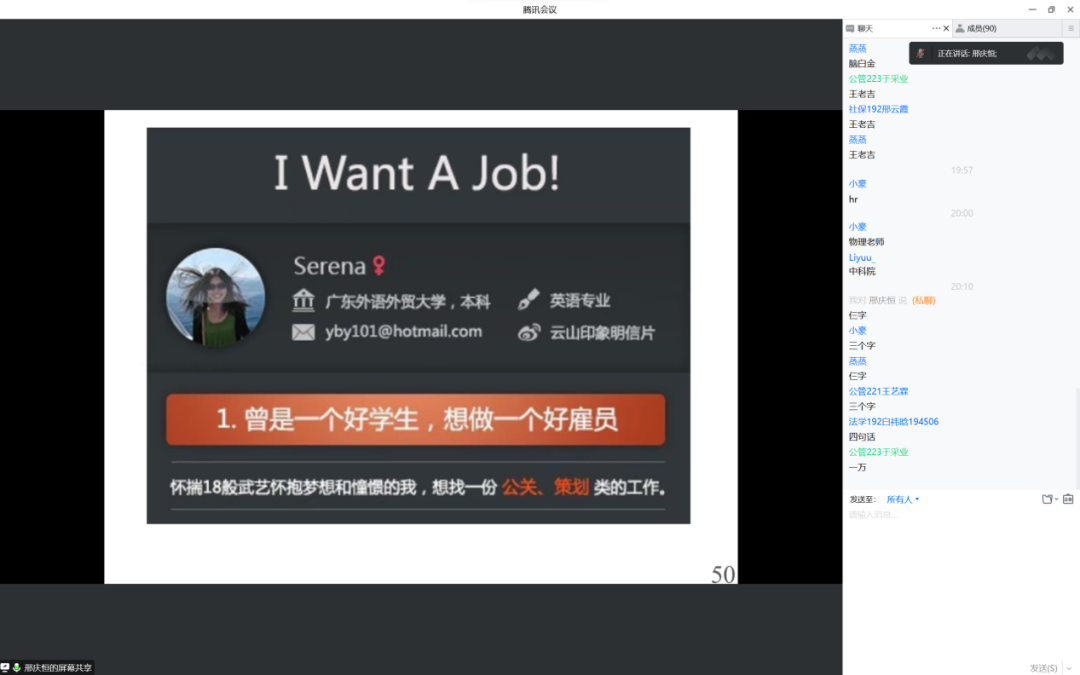Click sender name 法学192白祎晗194506

click(893, 422)
